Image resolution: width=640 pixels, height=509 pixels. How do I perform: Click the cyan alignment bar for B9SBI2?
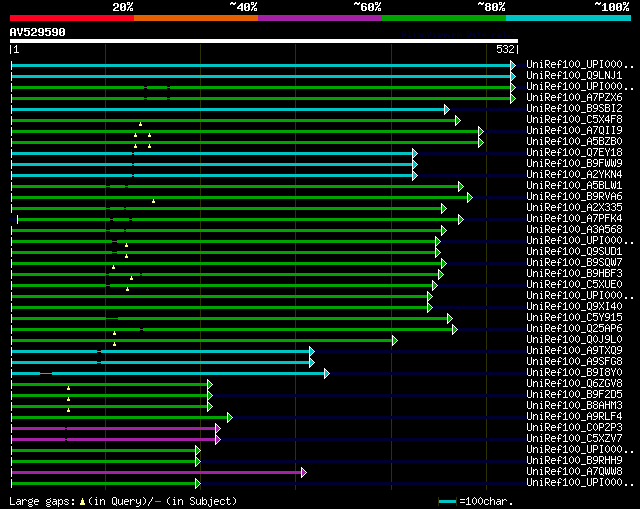coord(228,109)
